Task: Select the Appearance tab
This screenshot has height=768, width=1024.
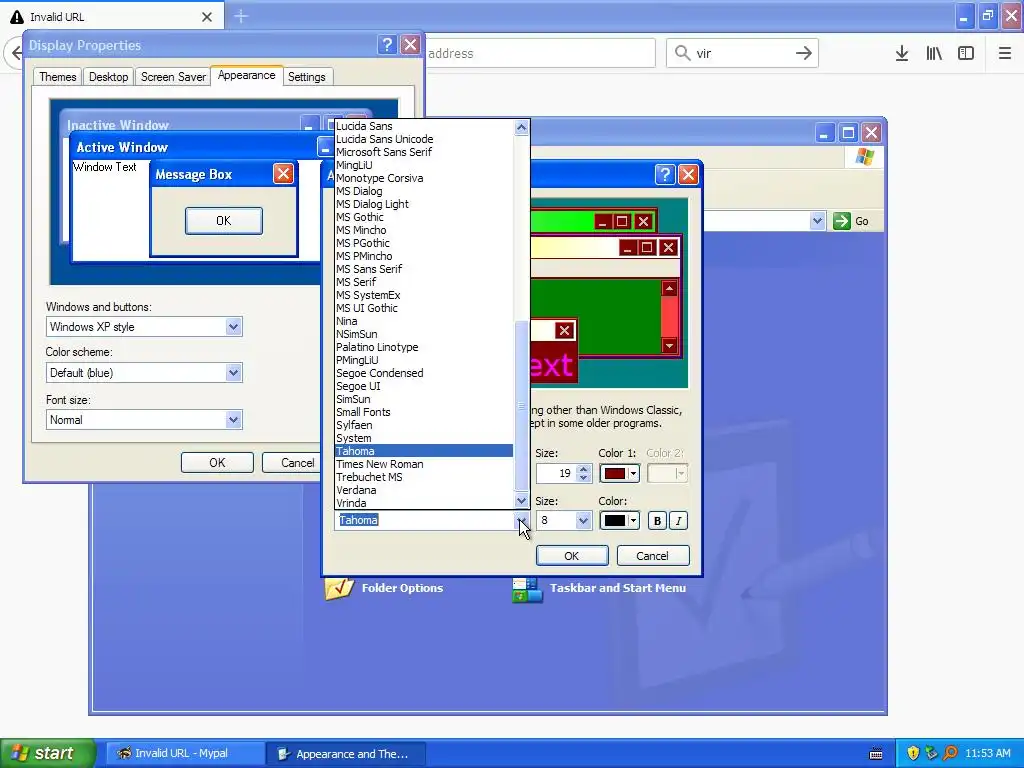Action: point(246,76)
